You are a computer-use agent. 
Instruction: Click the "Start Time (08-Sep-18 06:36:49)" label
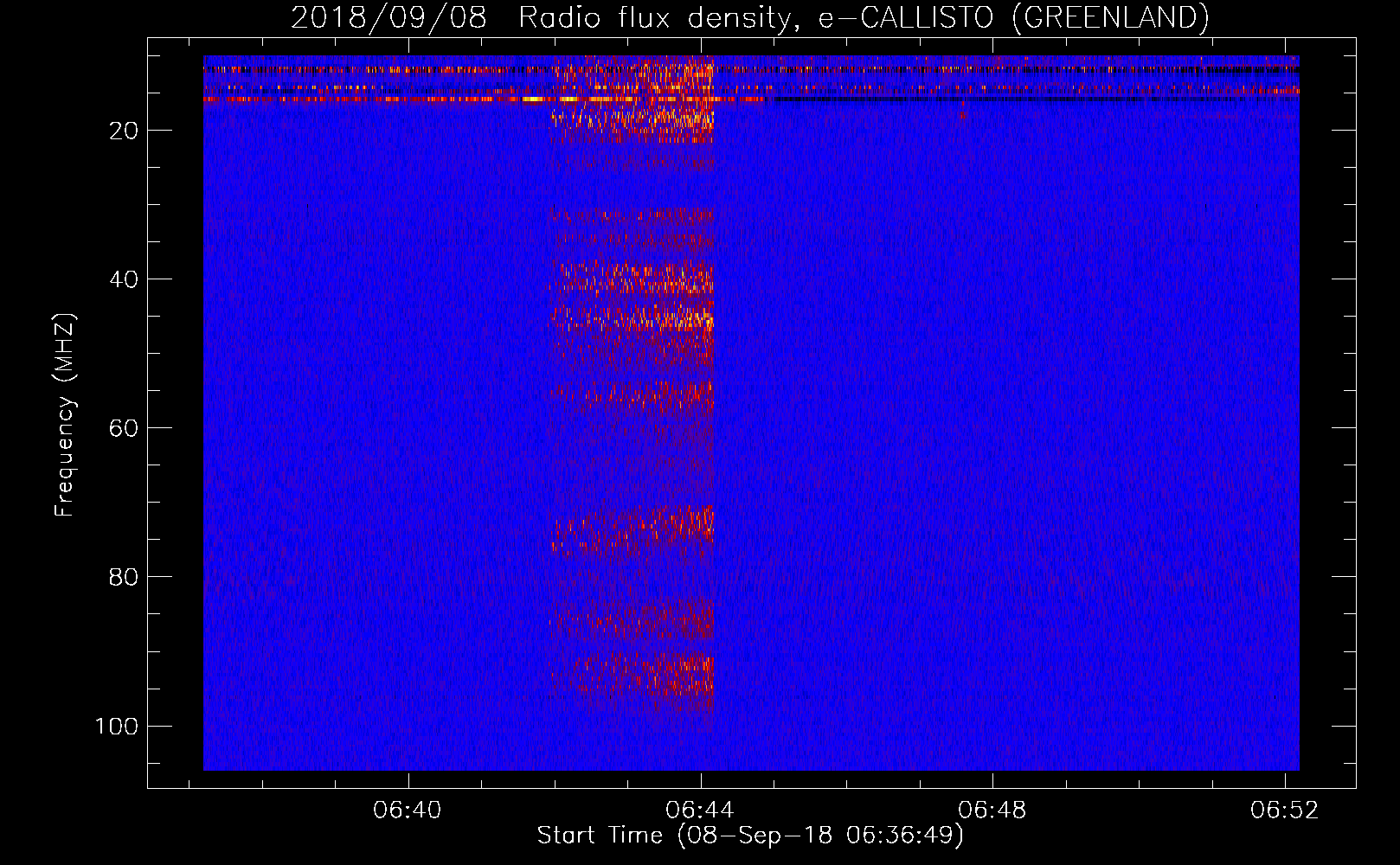(750, 836)
